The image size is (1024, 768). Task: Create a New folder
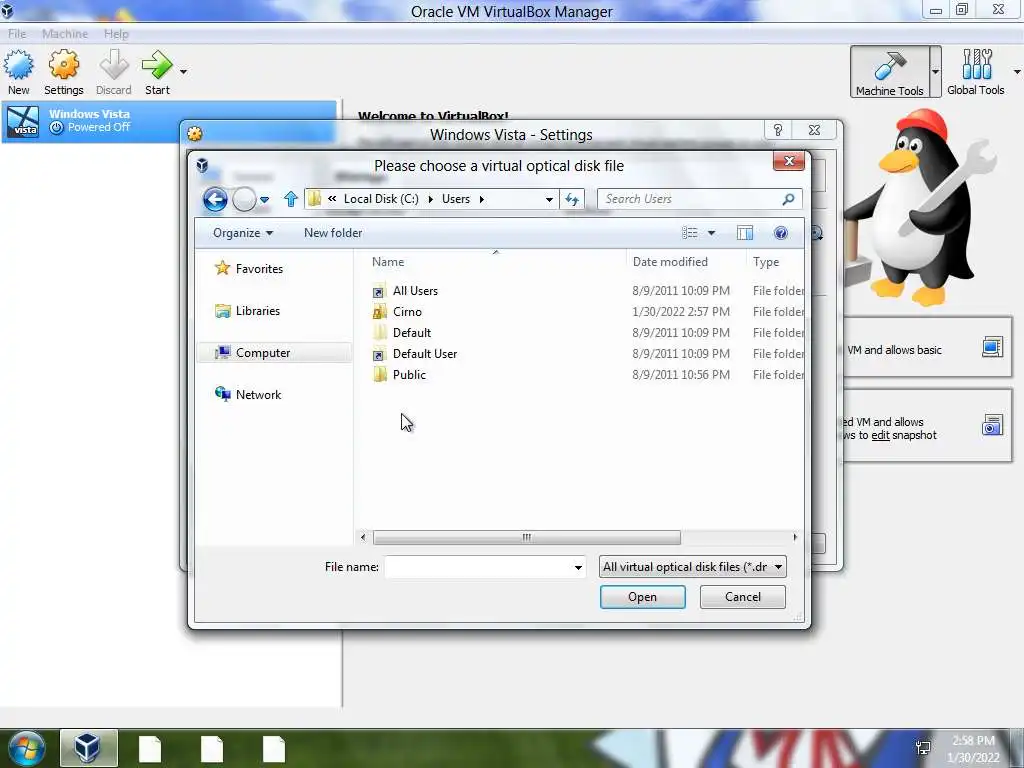[x=333, y=232]
